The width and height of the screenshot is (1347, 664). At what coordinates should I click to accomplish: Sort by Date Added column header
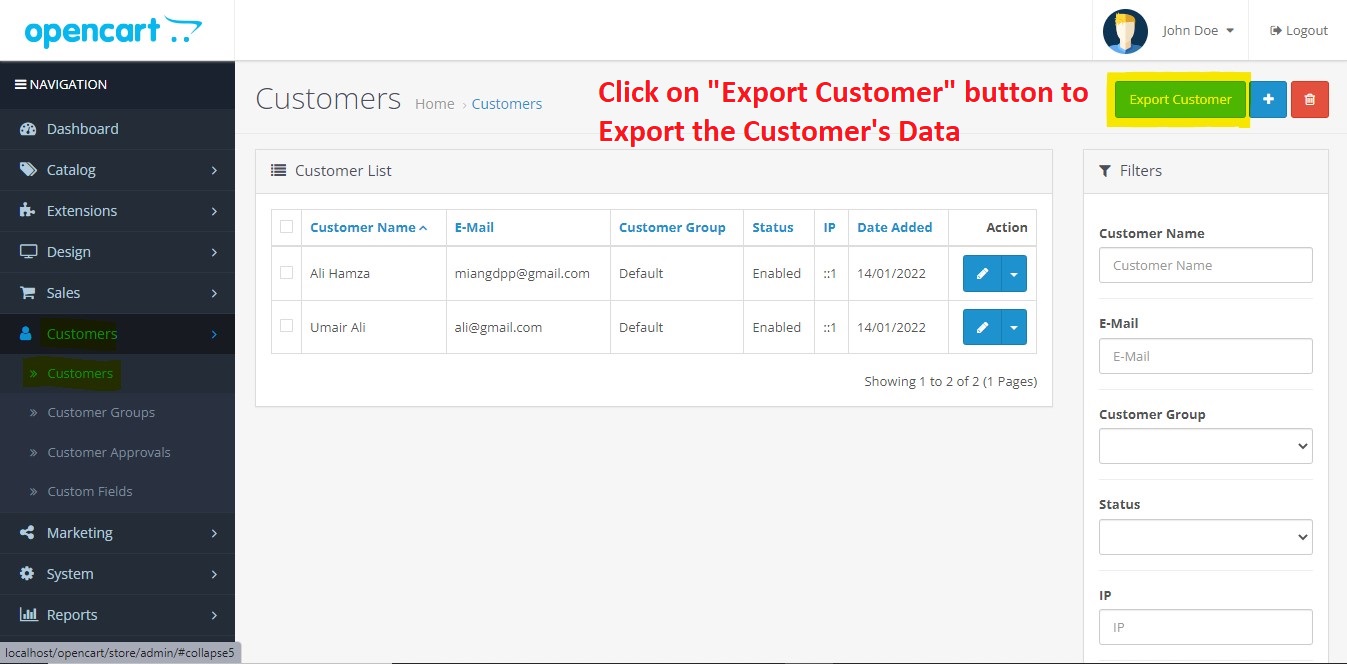click(x=895, y=228)
